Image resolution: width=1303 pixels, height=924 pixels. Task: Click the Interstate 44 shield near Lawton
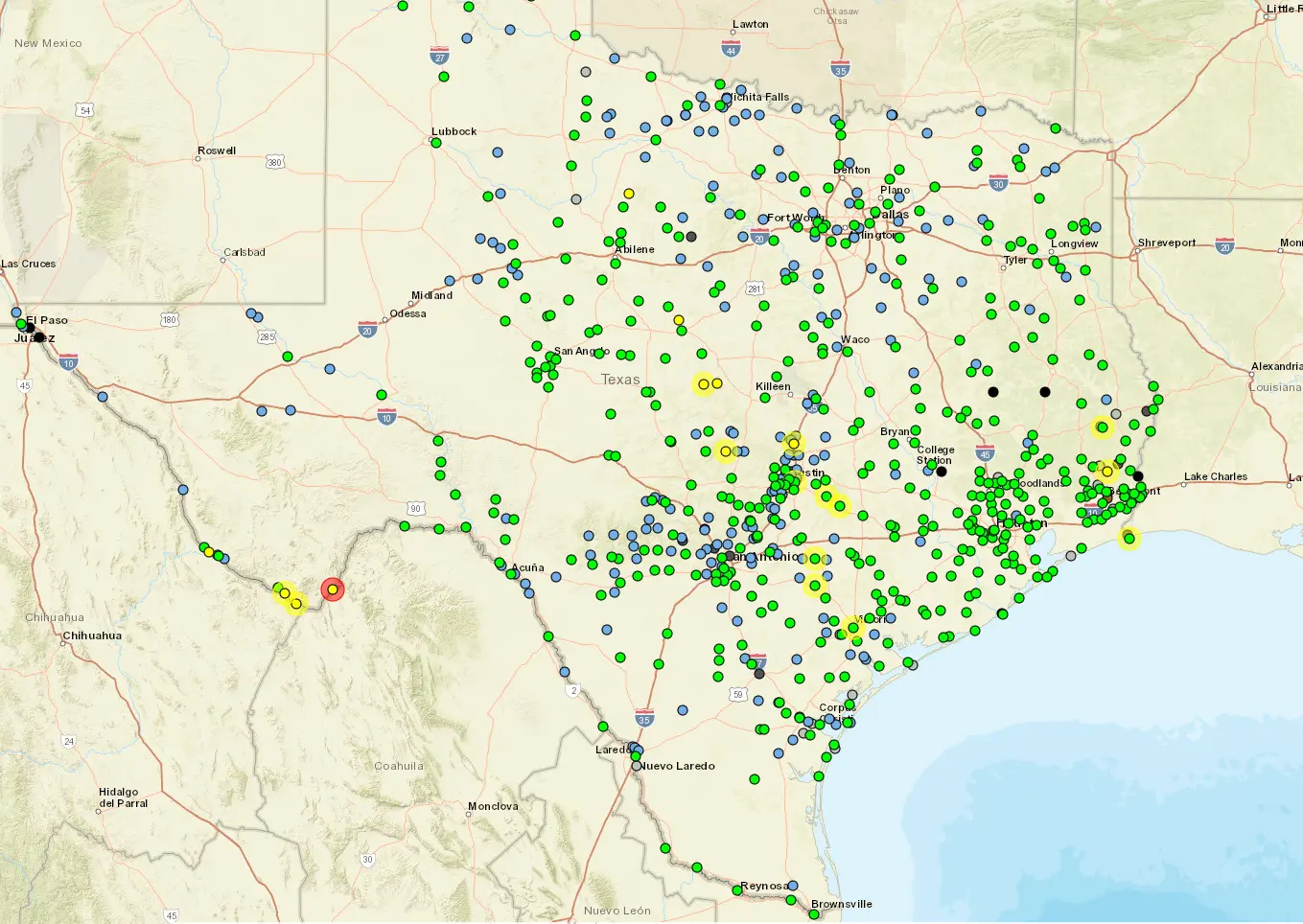pos(732,49)
